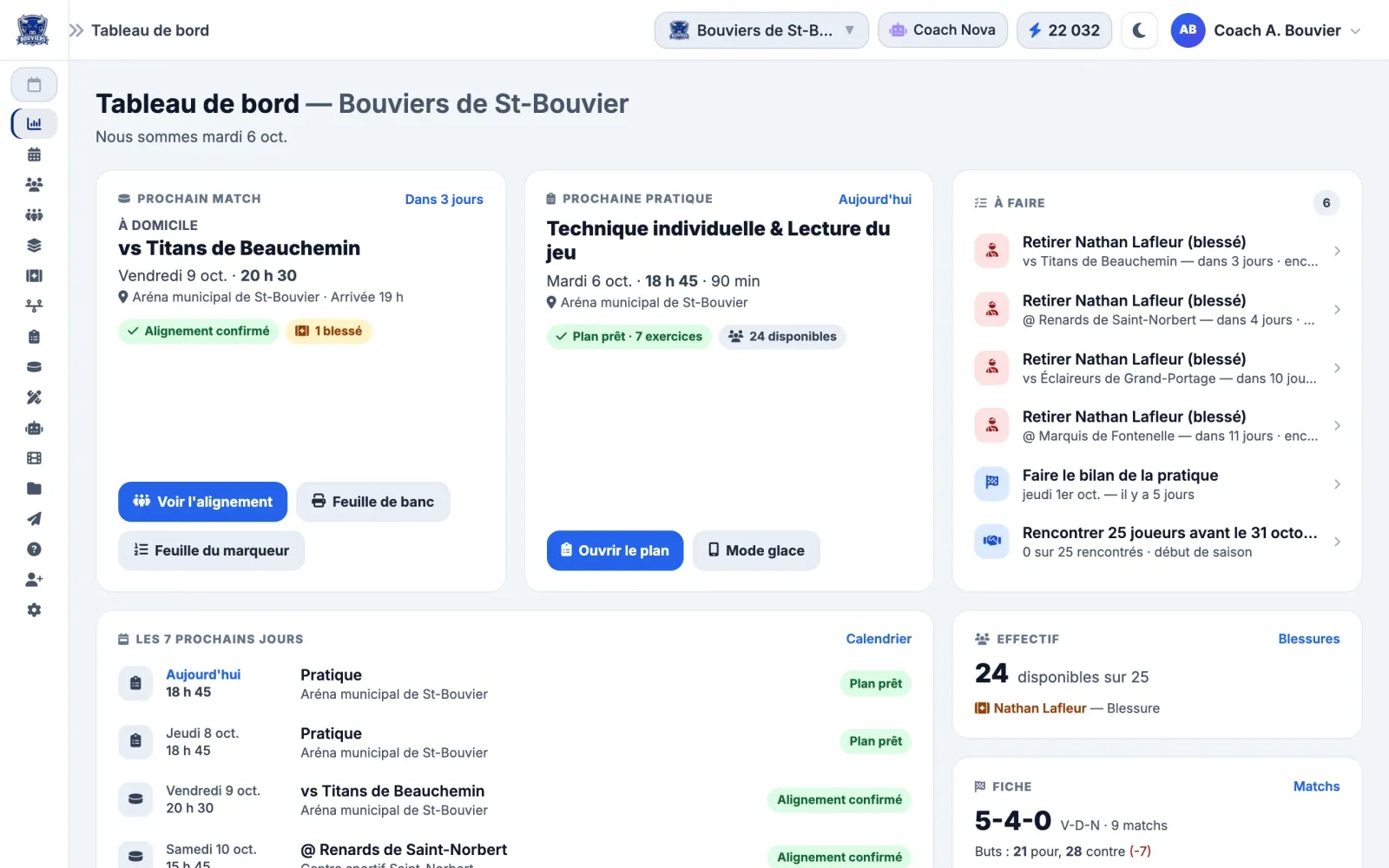Image resolution: width=1389 pixels, height=868 pixels.
Task: Open the first-aid injuries sidebar icon
Action: click(34, 276)
